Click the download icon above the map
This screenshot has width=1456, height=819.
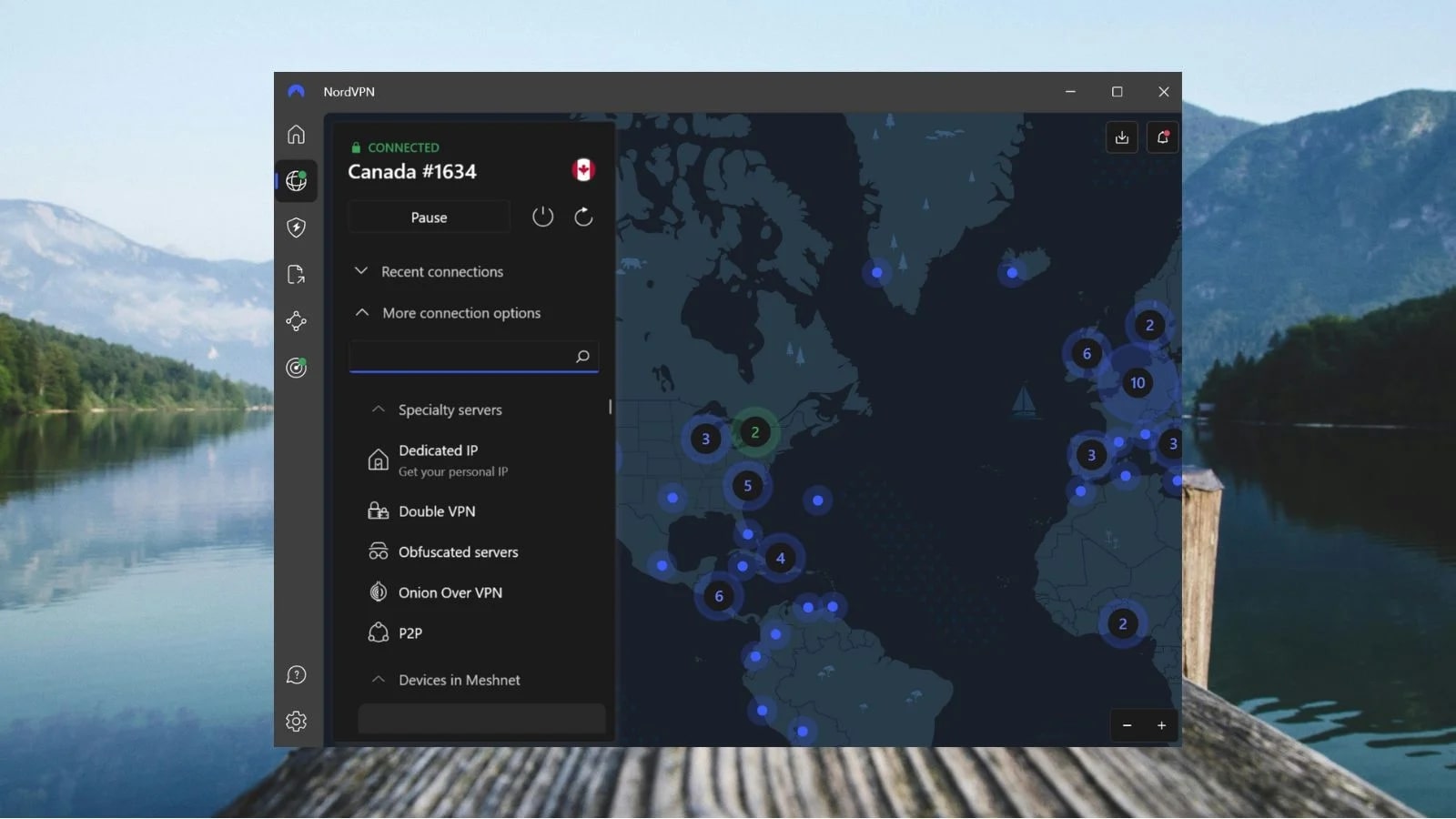pos(1122,136)
